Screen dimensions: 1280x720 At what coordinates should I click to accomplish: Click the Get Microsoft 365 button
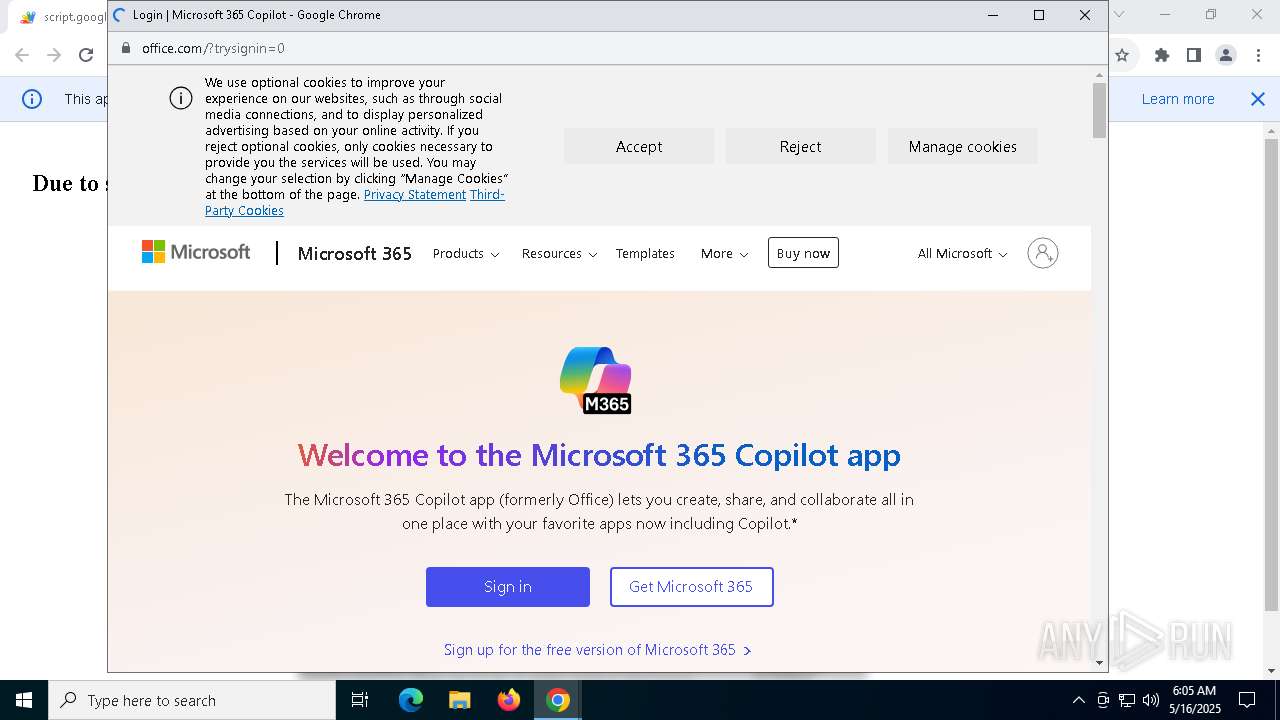(x=691, y=587)
